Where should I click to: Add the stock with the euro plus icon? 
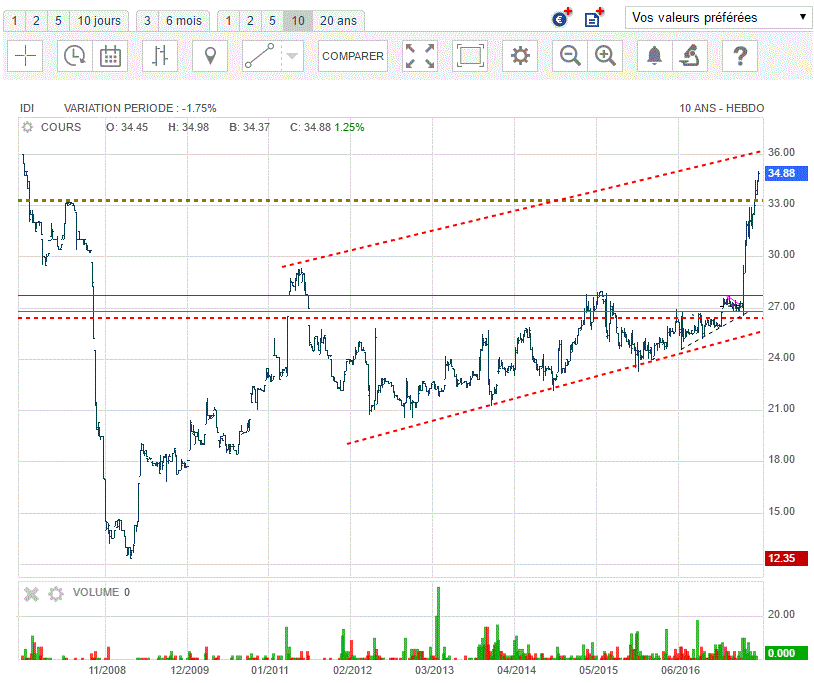[561, 18]
